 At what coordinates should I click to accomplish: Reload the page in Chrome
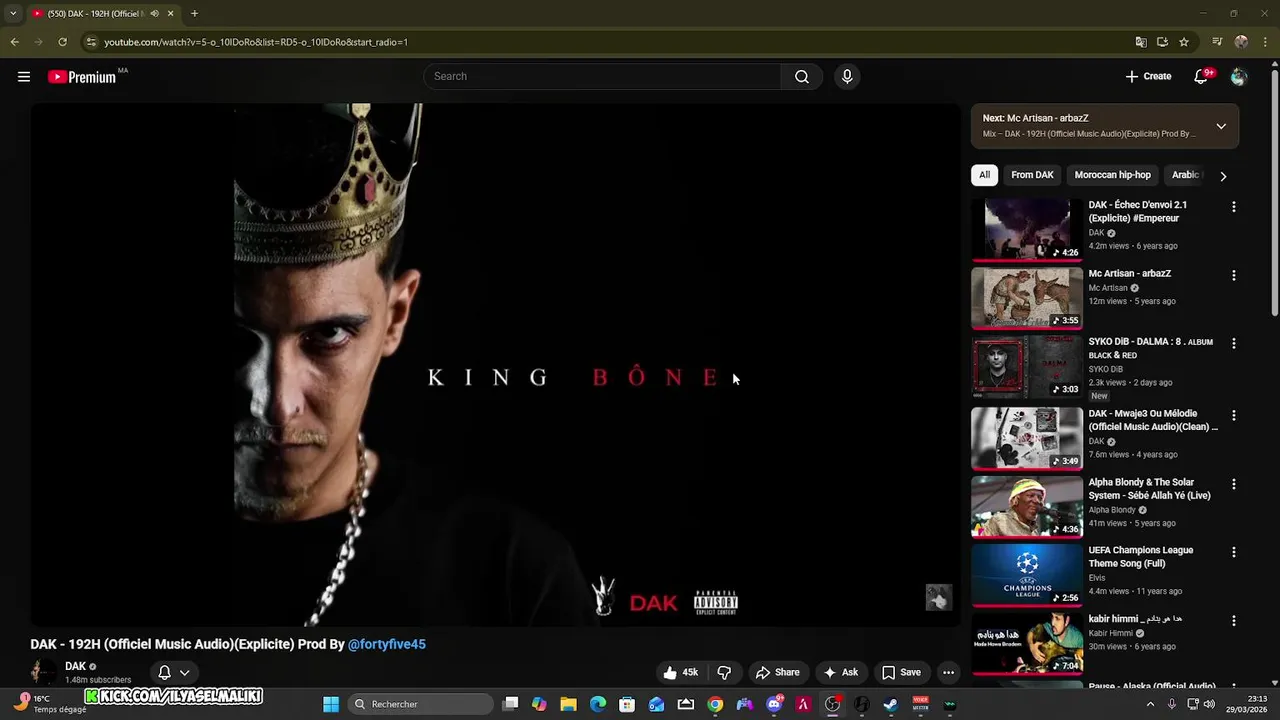[x=62, y=42]
